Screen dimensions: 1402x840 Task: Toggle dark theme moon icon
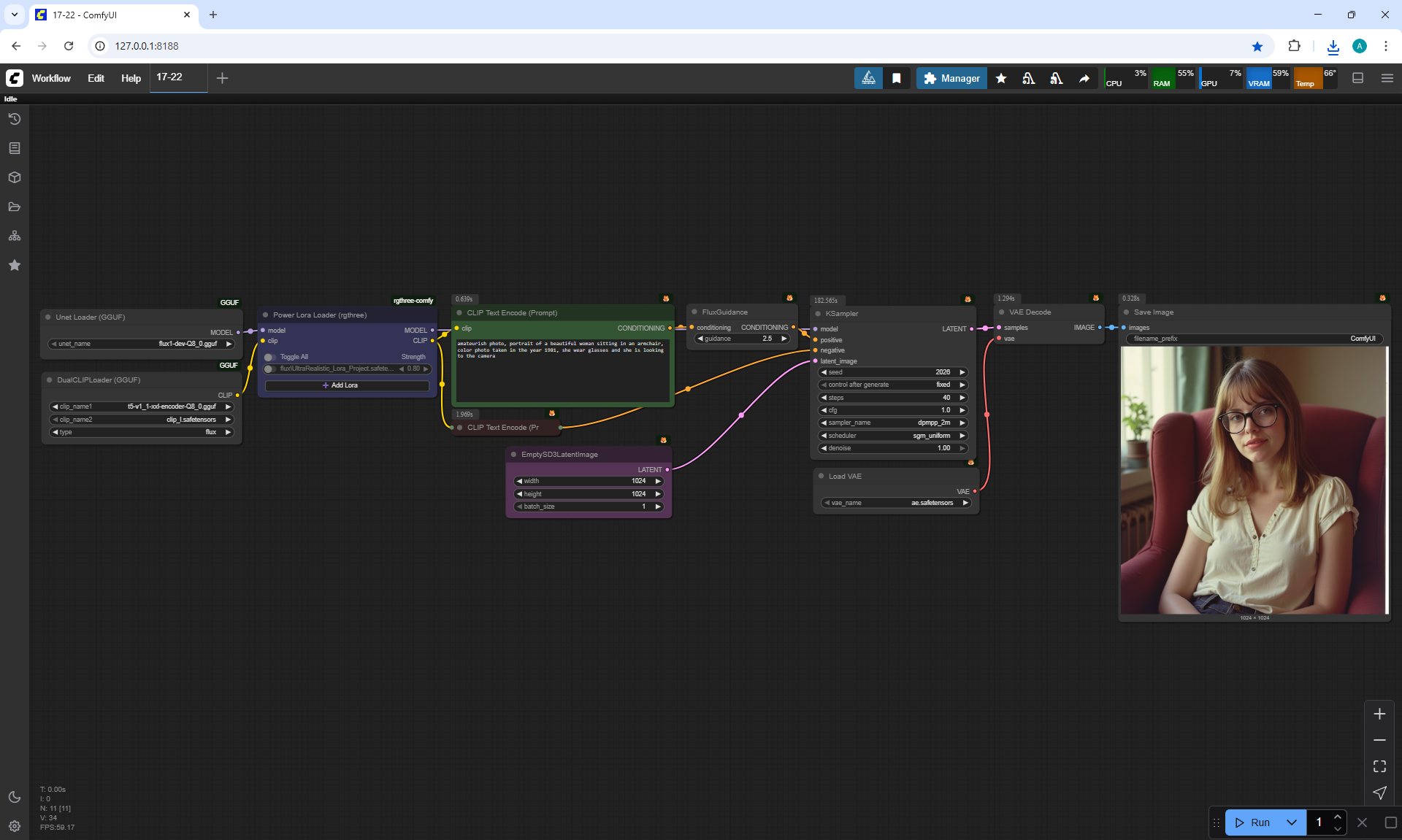(x=15, y=797)
